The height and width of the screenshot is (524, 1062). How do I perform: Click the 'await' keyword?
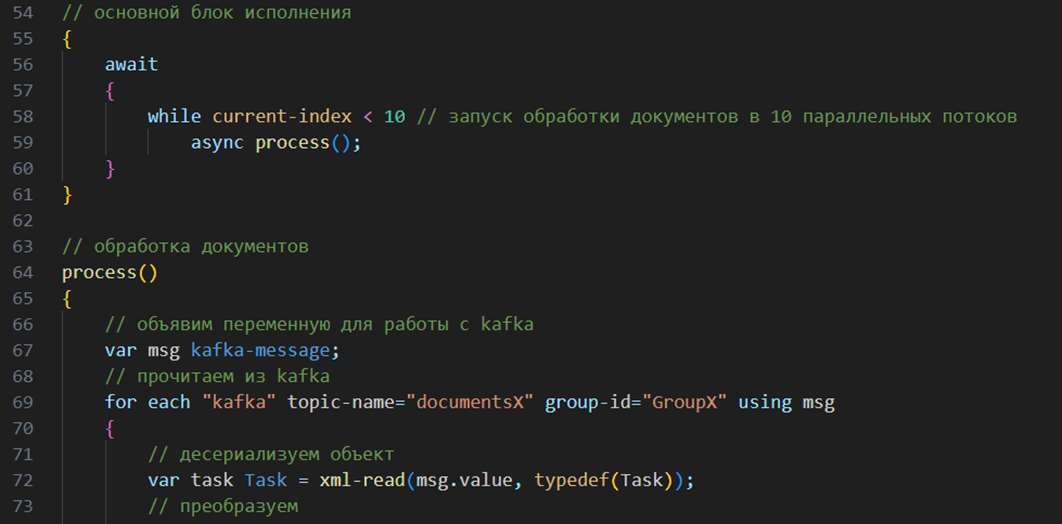[x=131, y=64]
